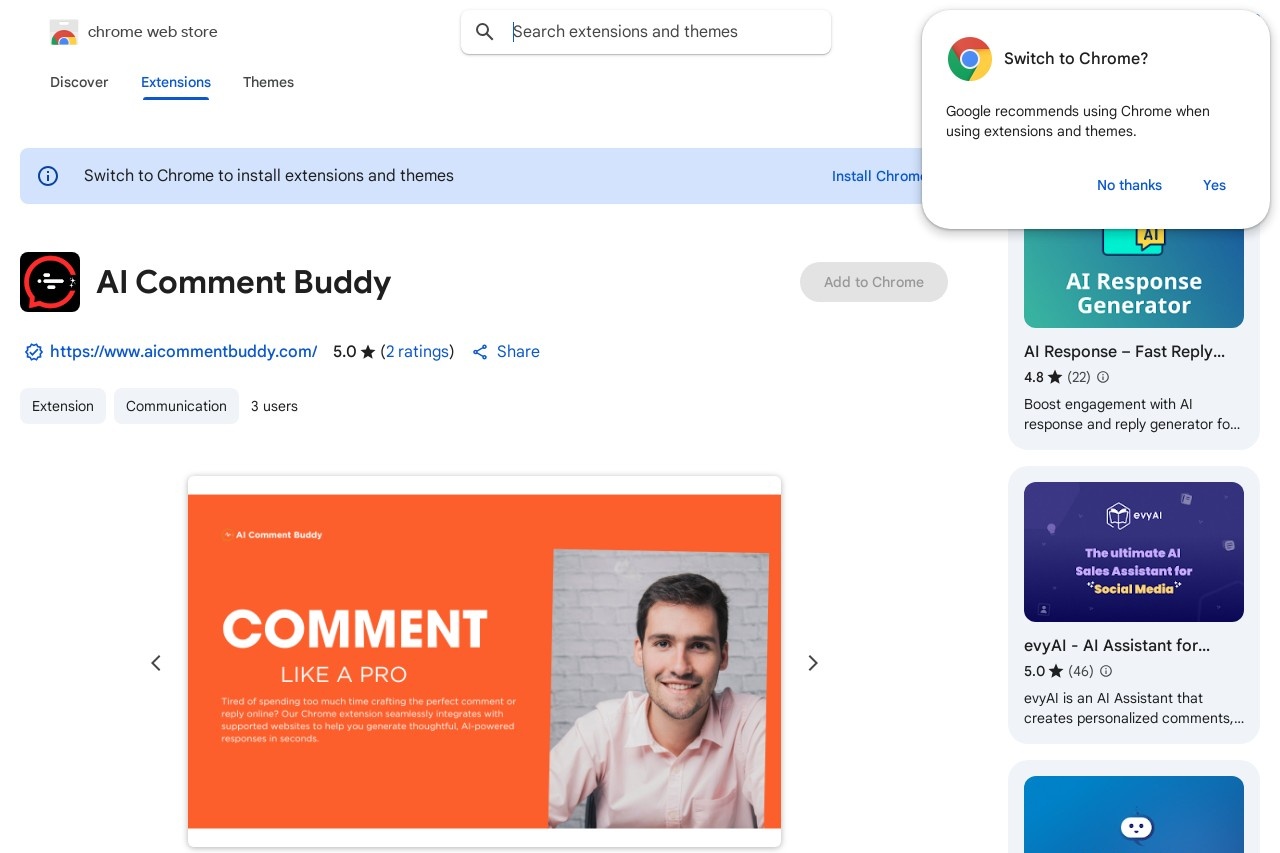1280x853 pixels.
Task: Click the Share button
Action: pos(506,352)
